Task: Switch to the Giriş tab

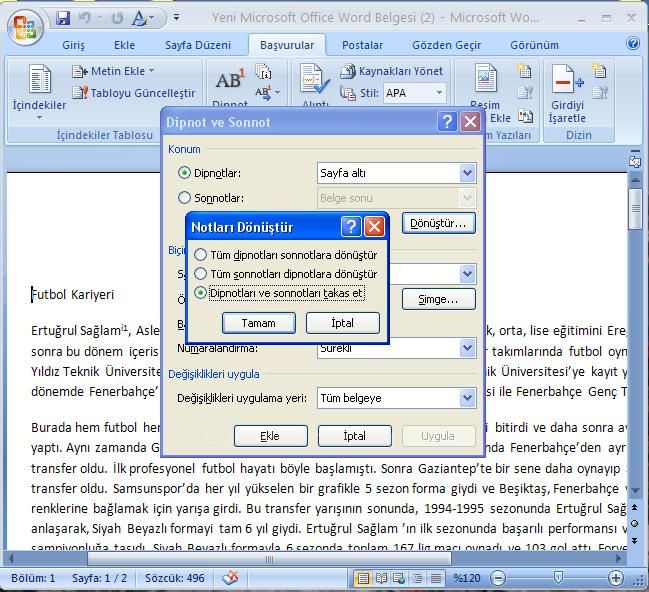Action: coord(73,45)
